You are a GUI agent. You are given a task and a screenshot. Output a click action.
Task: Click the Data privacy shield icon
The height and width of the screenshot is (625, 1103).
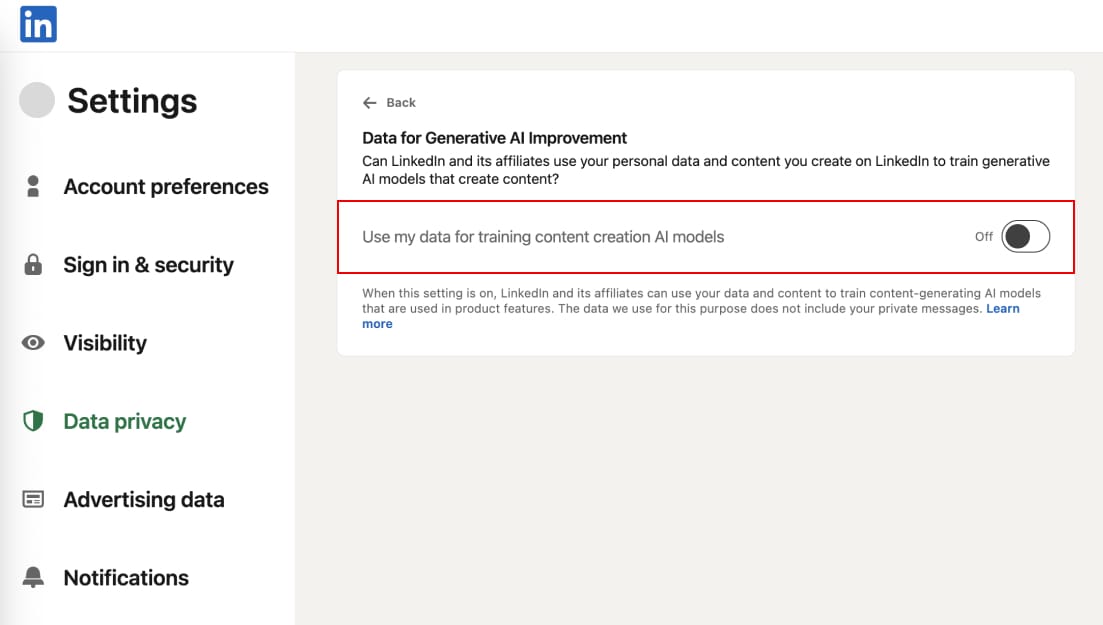[x=33, y=421]
